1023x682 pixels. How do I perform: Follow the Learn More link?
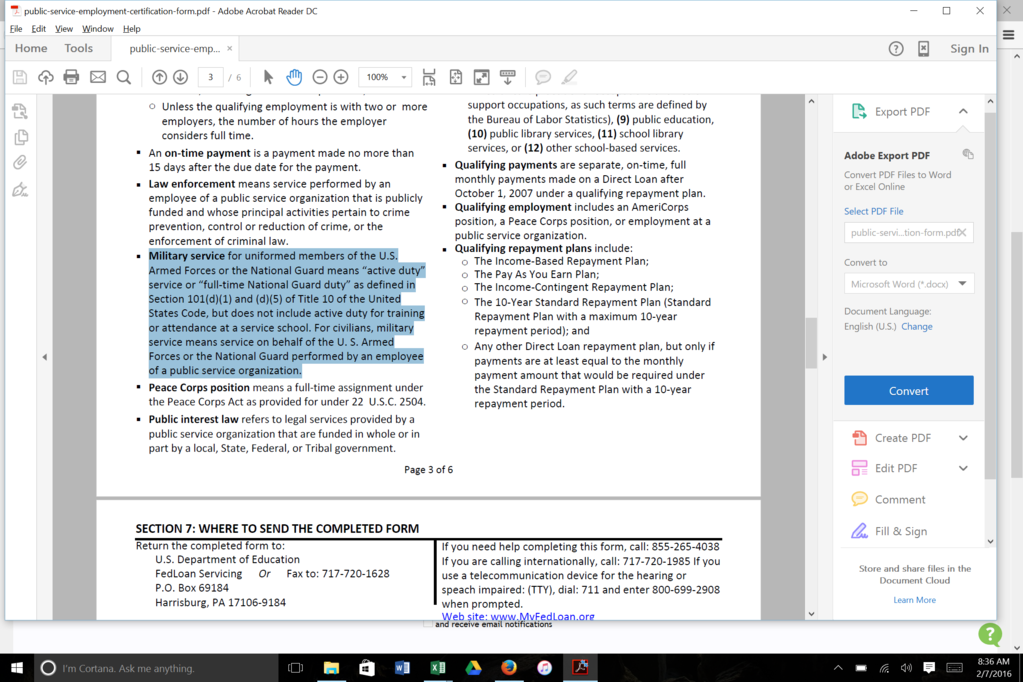[915, 600]
